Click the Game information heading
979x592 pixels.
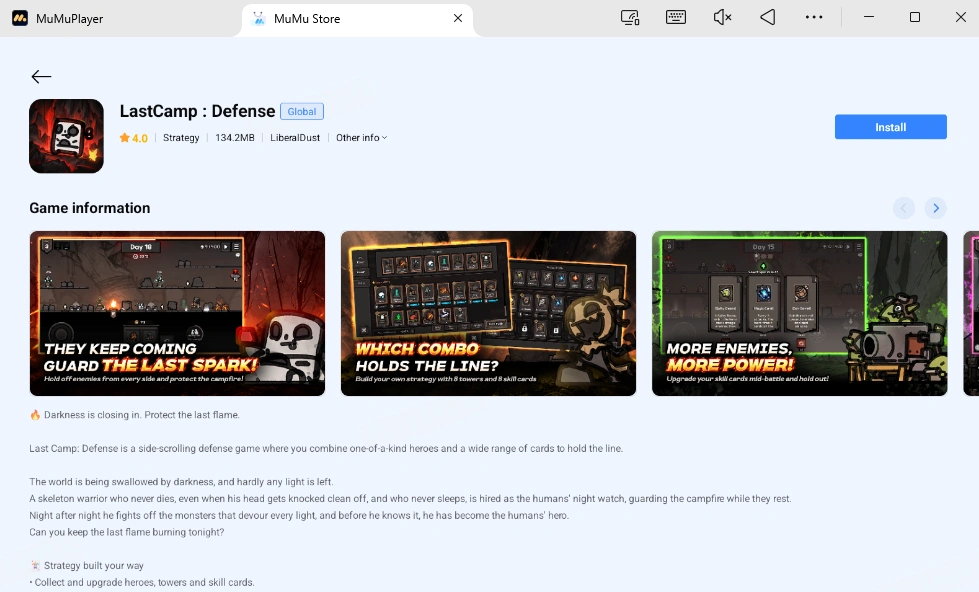pyautogui.click(x=90, y=208)
